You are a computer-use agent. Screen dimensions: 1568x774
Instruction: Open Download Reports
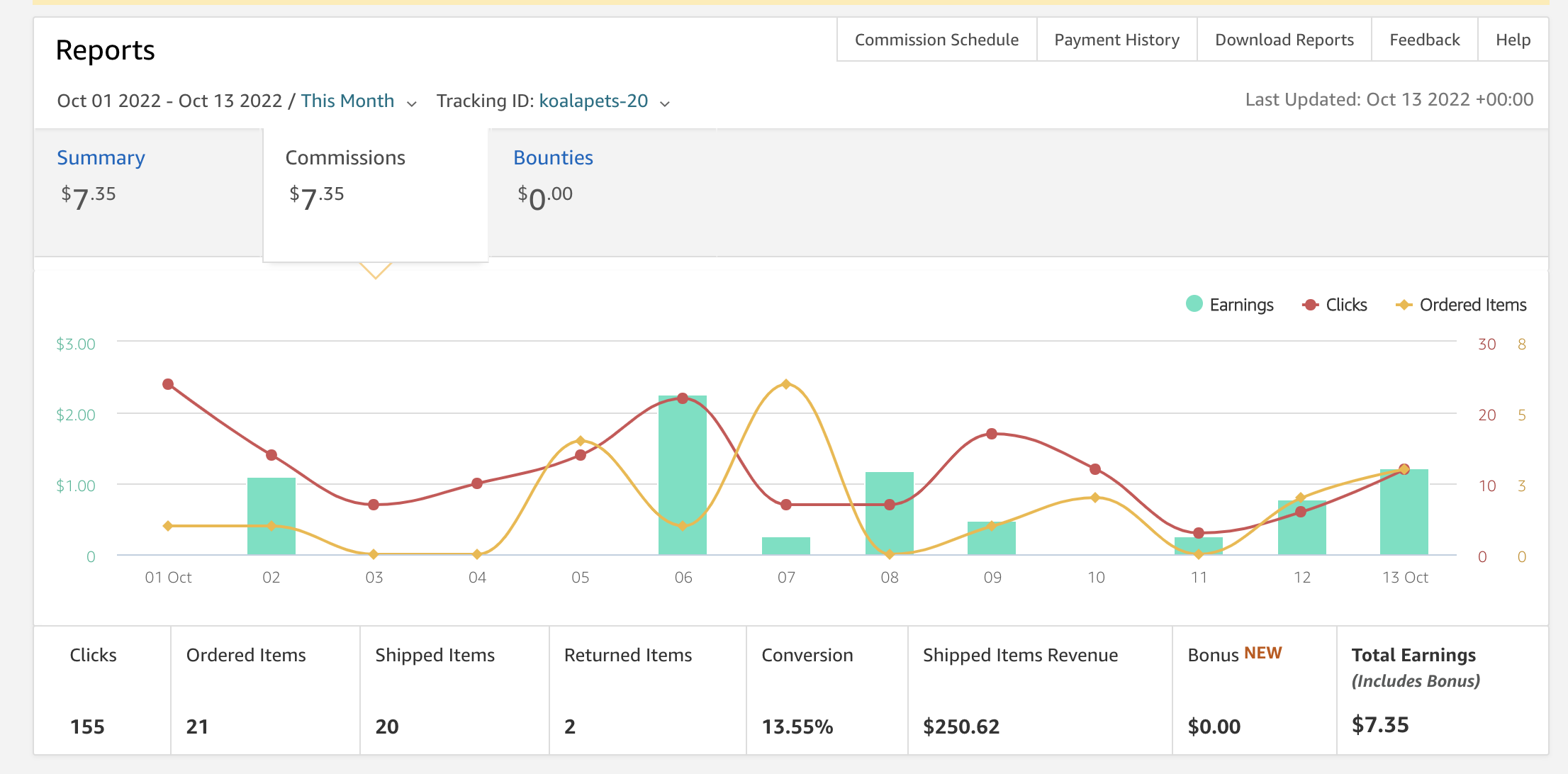coord(1284,40)
